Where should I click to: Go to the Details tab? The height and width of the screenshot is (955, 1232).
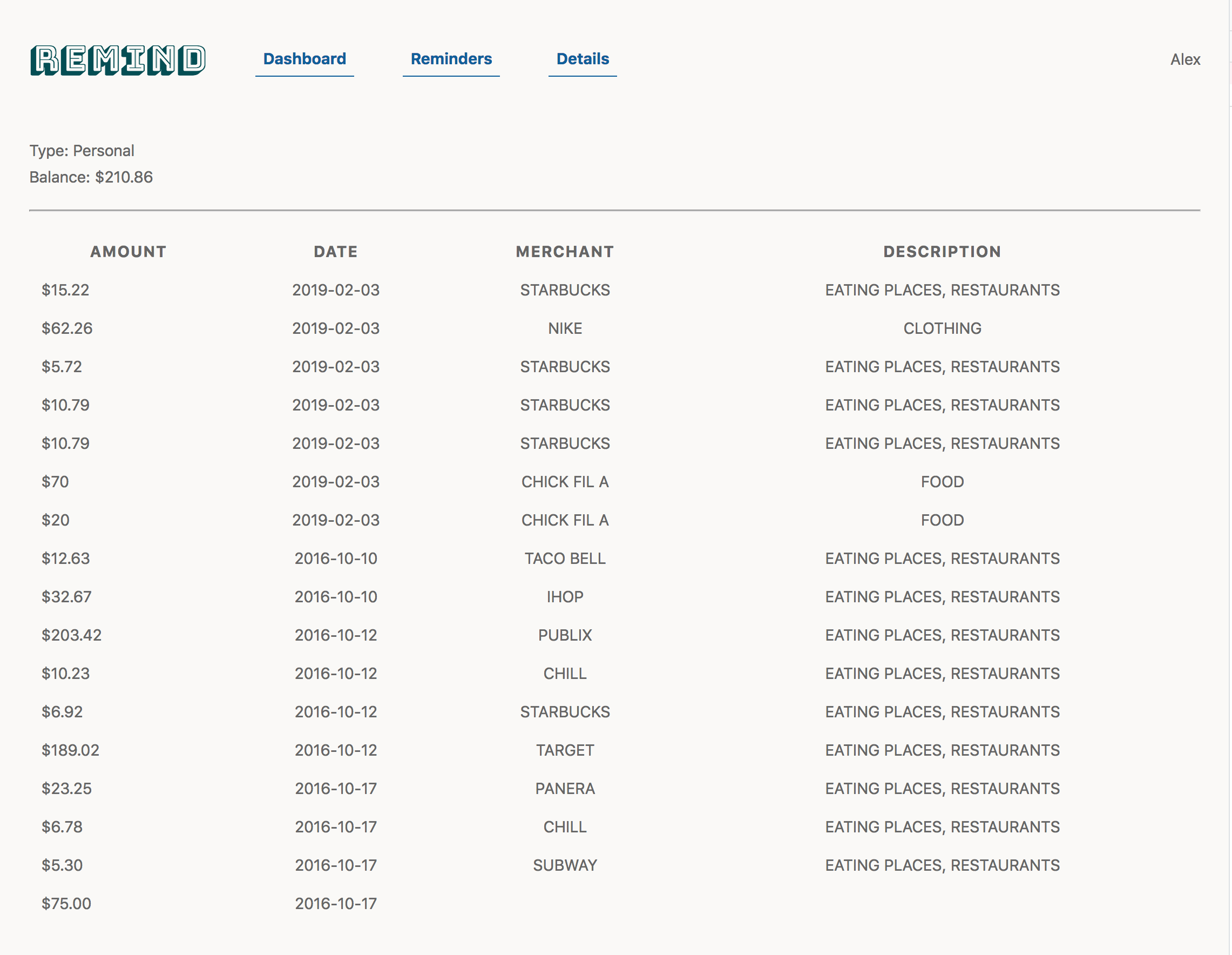tap(582, 59)
